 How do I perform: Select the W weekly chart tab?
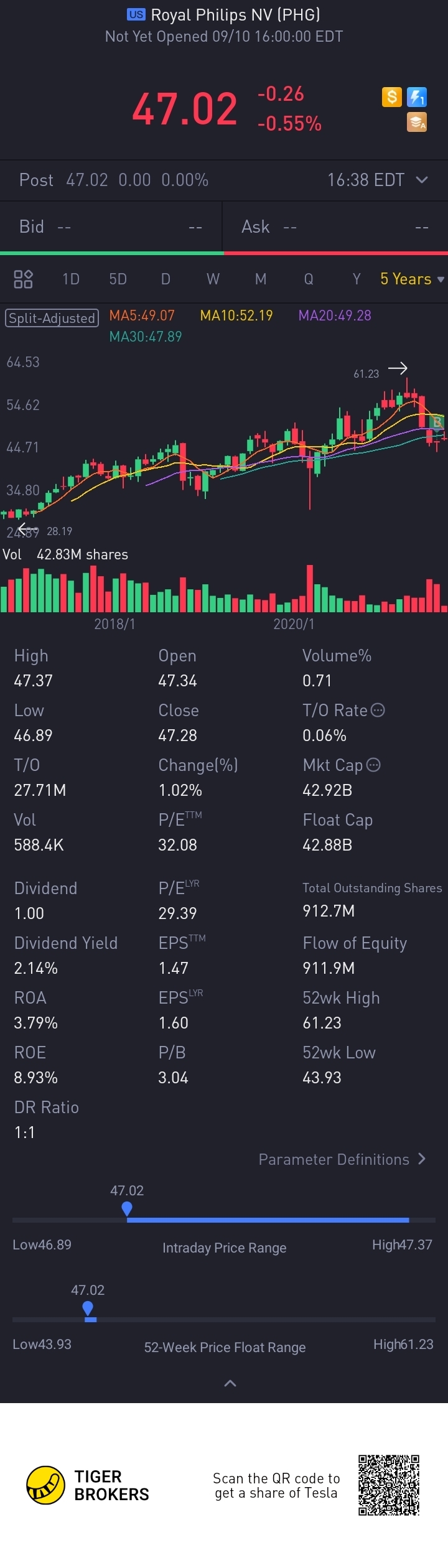[x=213, y=279]
